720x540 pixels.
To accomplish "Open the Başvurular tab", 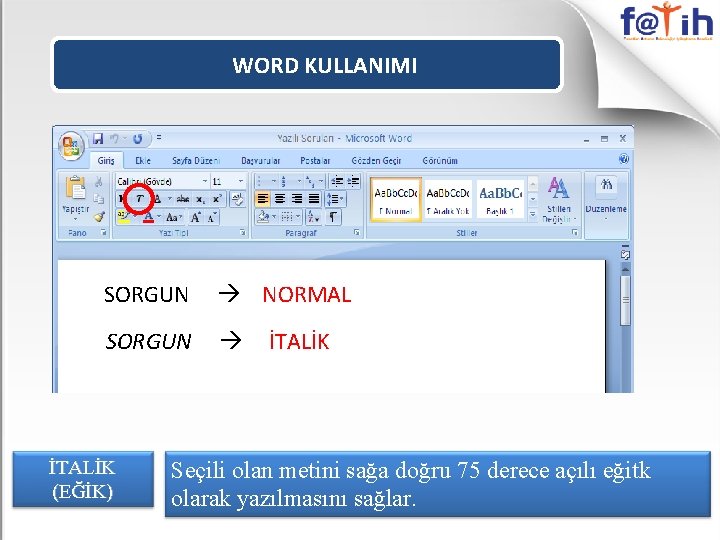I will [260, 161].
